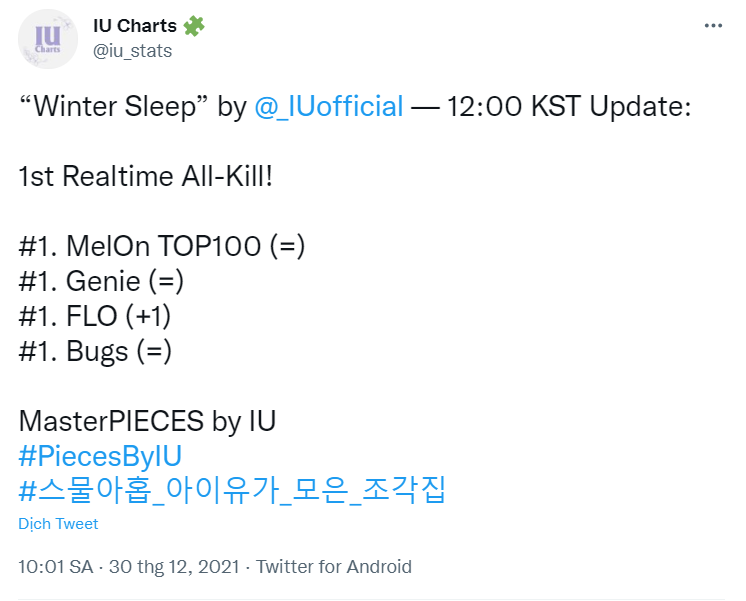Click the "1st Realtime All-Kill!" line

(146, 177)
